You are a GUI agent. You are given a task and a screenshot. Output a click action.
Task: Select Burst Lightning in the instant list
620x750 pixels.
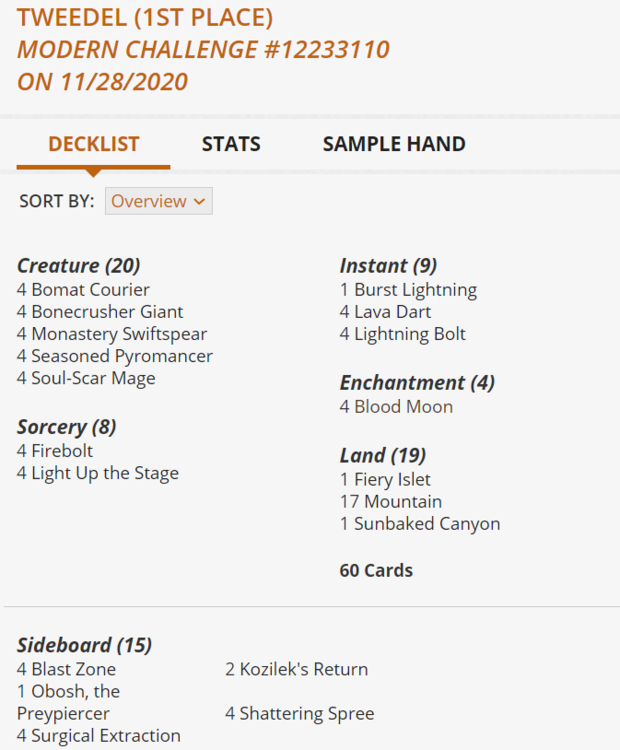pos(415,290)
